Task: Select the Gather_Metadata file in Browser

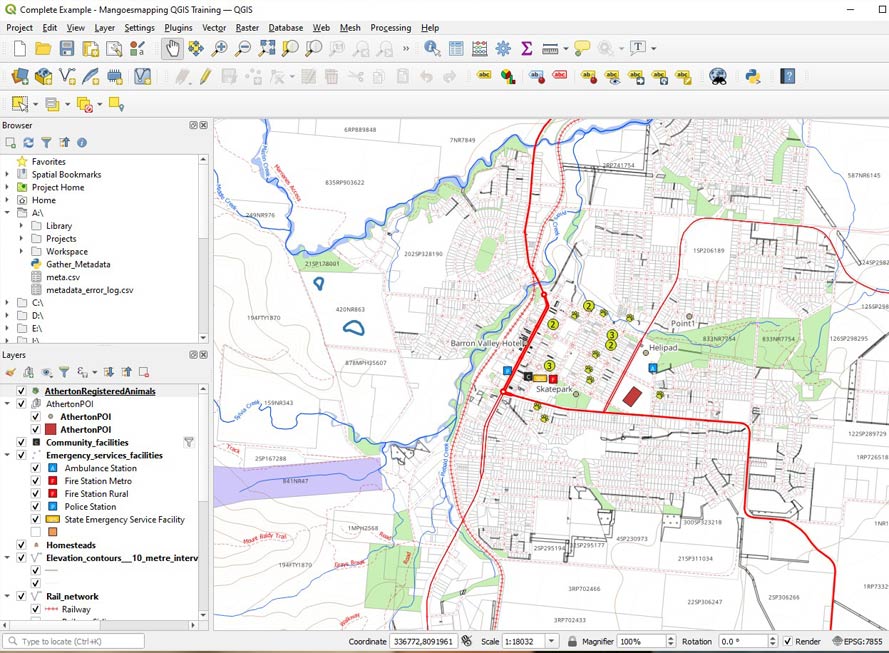Action: [x=78, y=264]
